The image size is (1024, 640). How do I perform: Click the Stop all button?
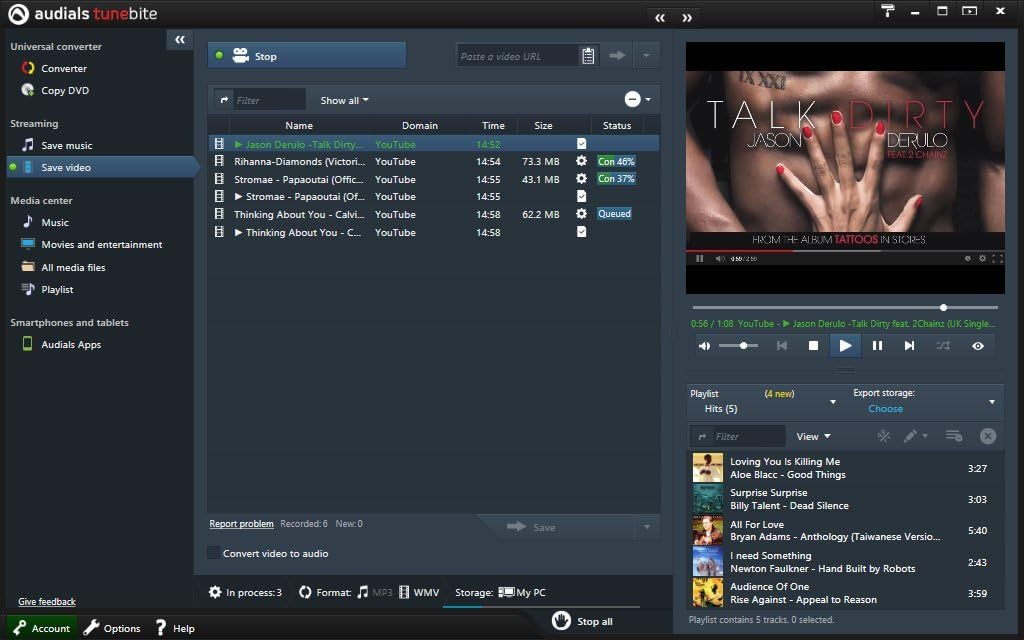coord(583,621)
